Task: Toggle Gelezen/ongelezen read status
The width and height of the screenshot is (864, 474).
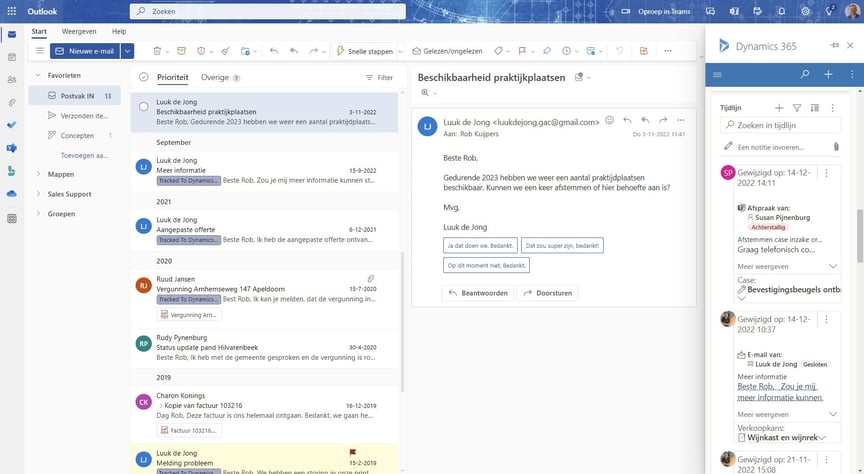Action: point(447,51)
